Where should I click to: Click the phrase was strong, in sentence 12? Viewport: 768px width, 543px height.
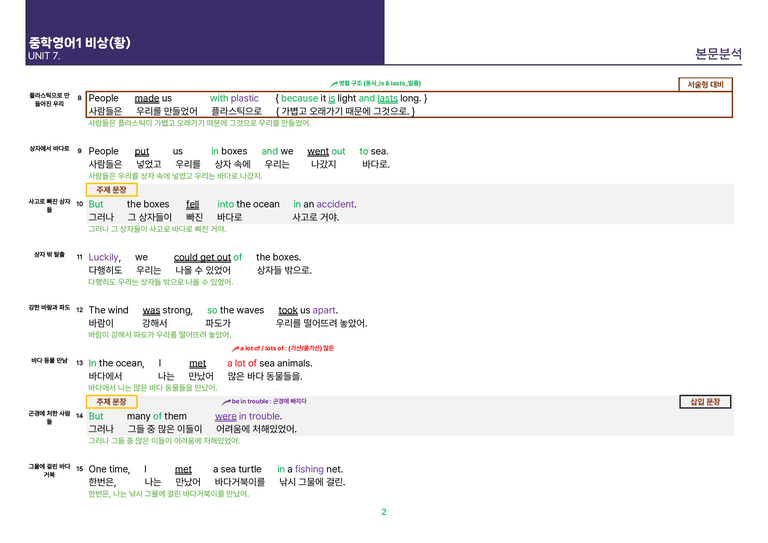click(x=168, y=310)
